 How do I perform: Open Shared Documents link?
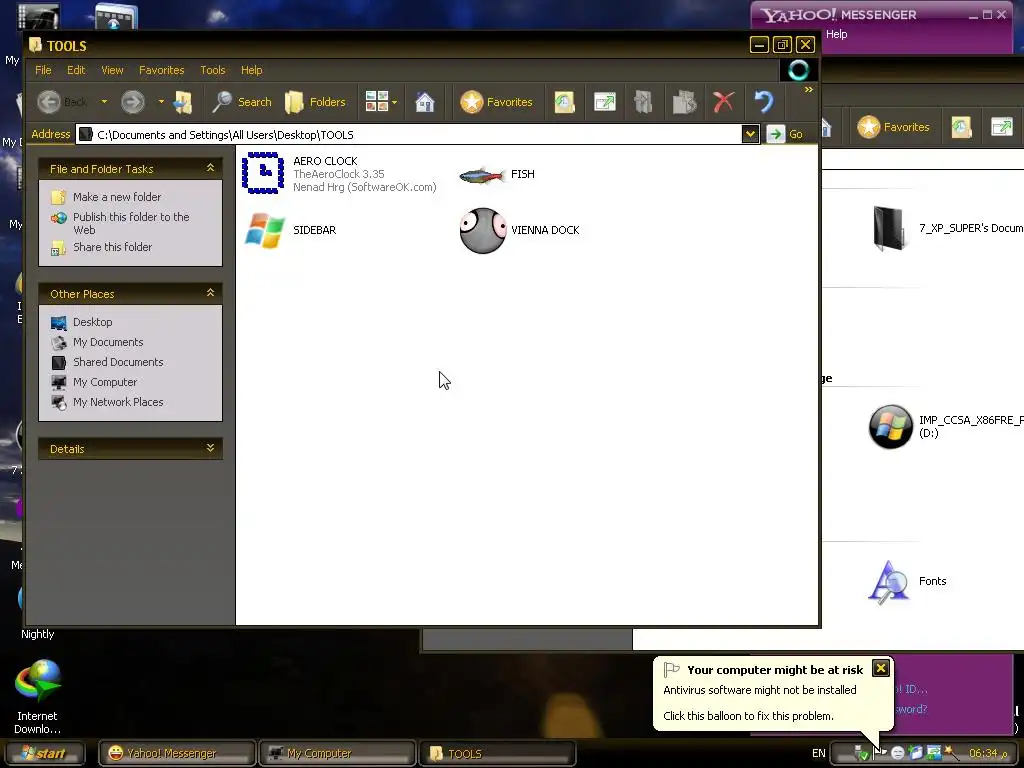pos(118,362)
